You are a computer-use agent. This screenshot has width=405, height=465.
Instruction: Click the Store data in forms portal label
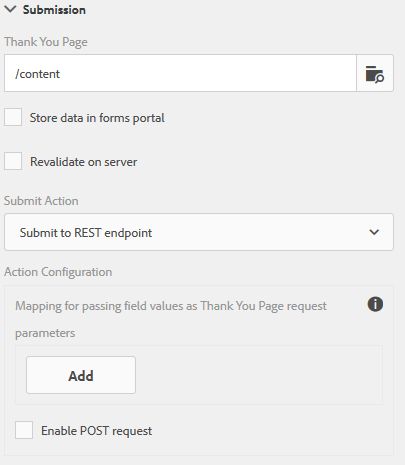(97, 118)
